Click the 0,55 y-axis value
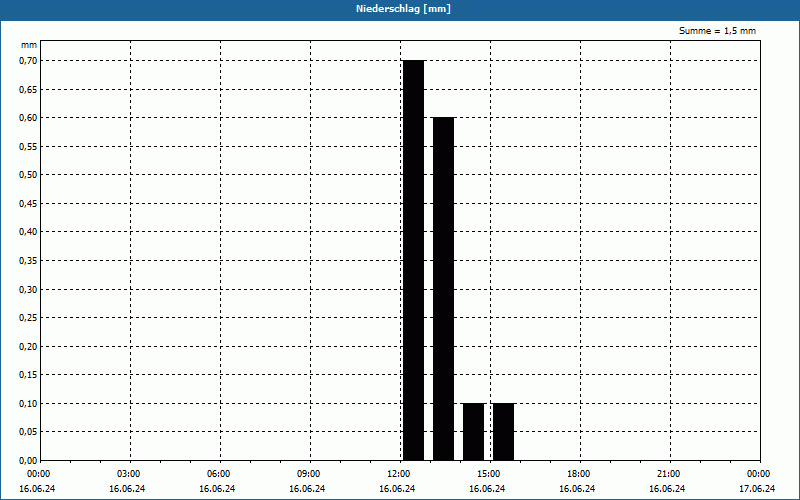 click(28, 146)
